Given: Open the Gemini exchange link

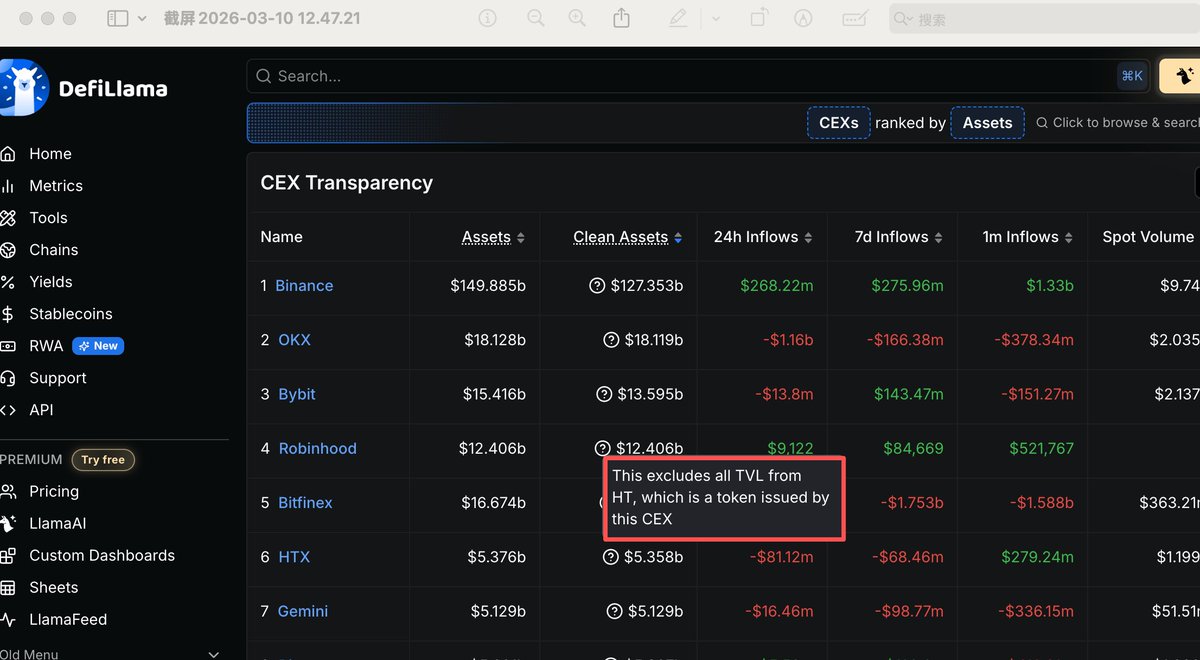Looking at the screenshot, I should tap(302, 611).
